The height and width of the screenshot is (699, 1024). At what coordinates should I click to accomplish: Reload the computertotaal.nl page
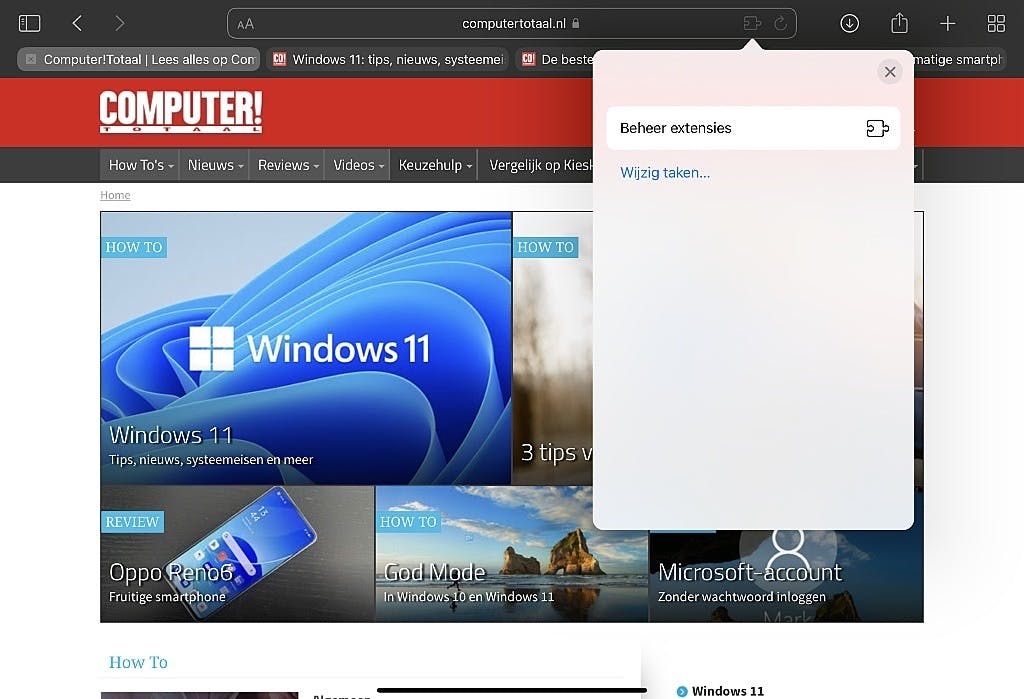tap(780, 24)
